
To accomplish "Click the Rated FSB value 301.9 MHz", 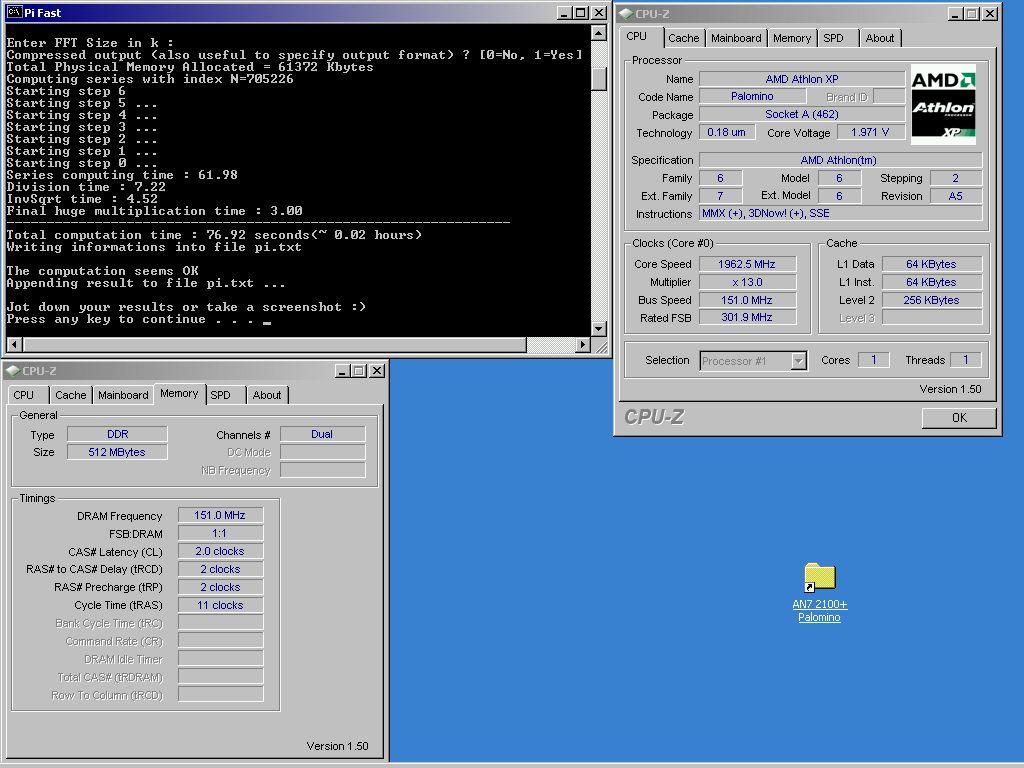I will click(748, 317).
